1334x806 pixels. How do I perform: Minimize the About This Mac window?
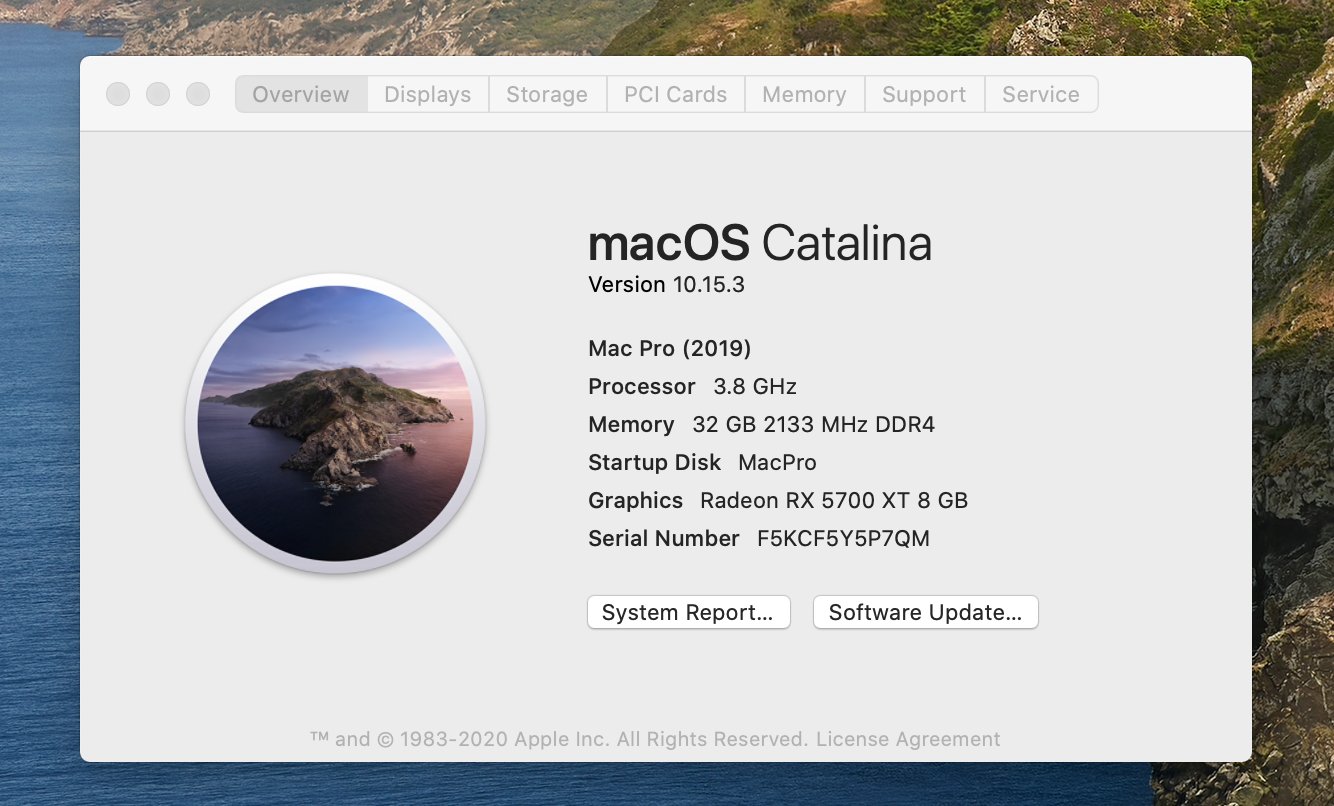(x=158, y=94)
